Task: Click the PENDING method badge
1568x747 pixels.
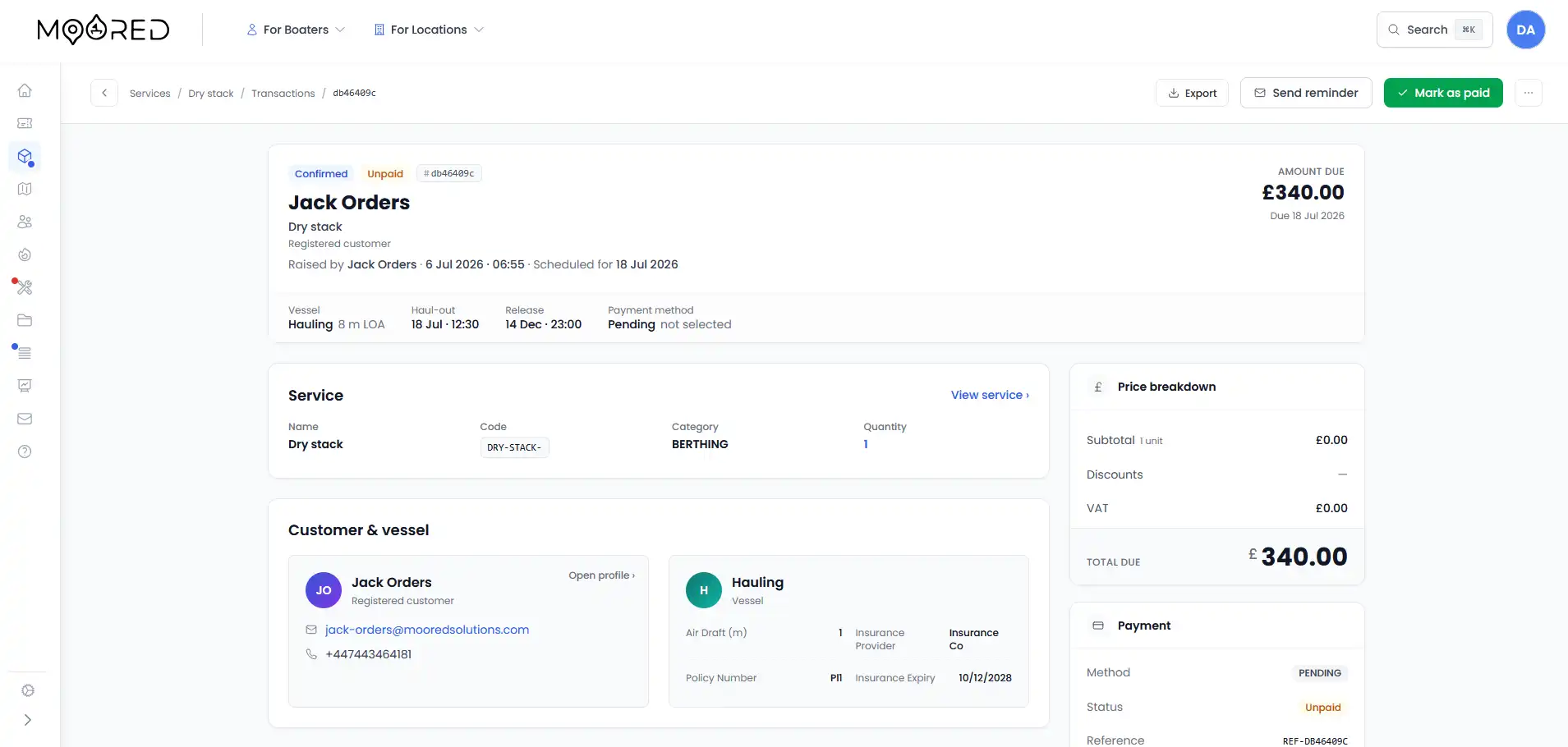Action: [1320, 673]
